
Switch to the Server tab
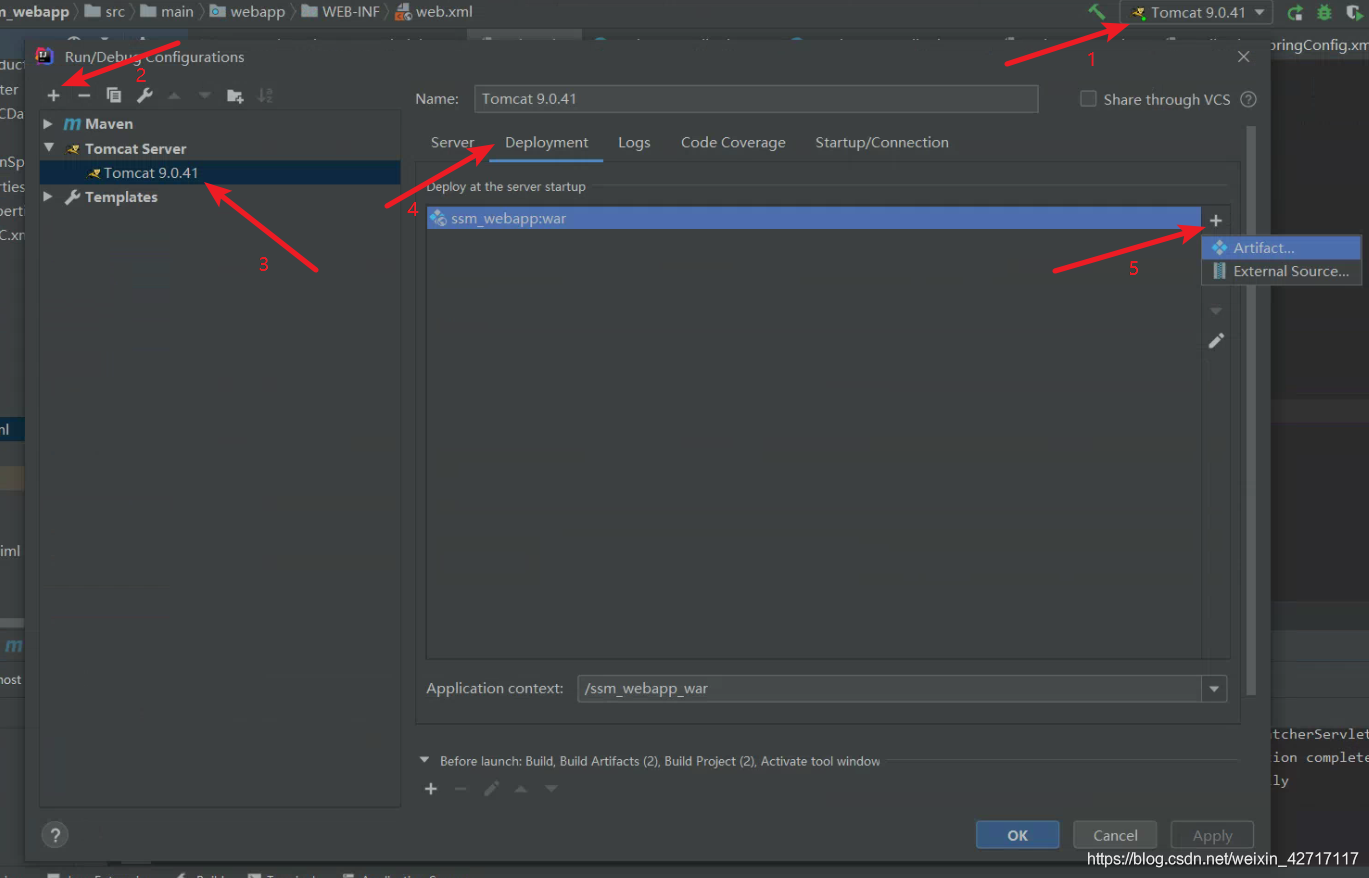[x=452, y=142]
